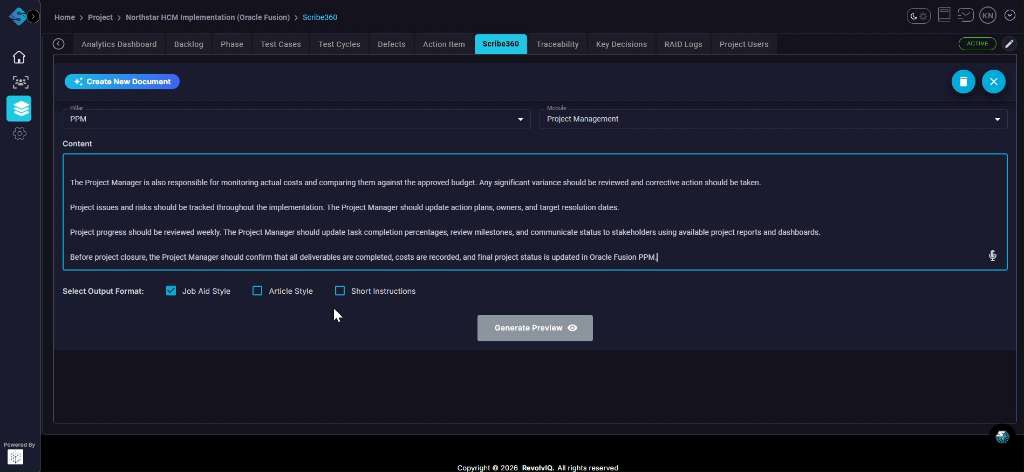Open the mail inbox icon
The width and height of the screenshot is (1024, 472).
point(966,15)
